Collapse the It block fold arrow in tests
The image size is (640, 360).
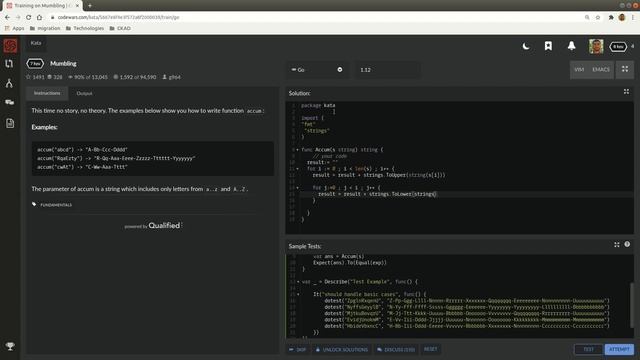point(298,294)
